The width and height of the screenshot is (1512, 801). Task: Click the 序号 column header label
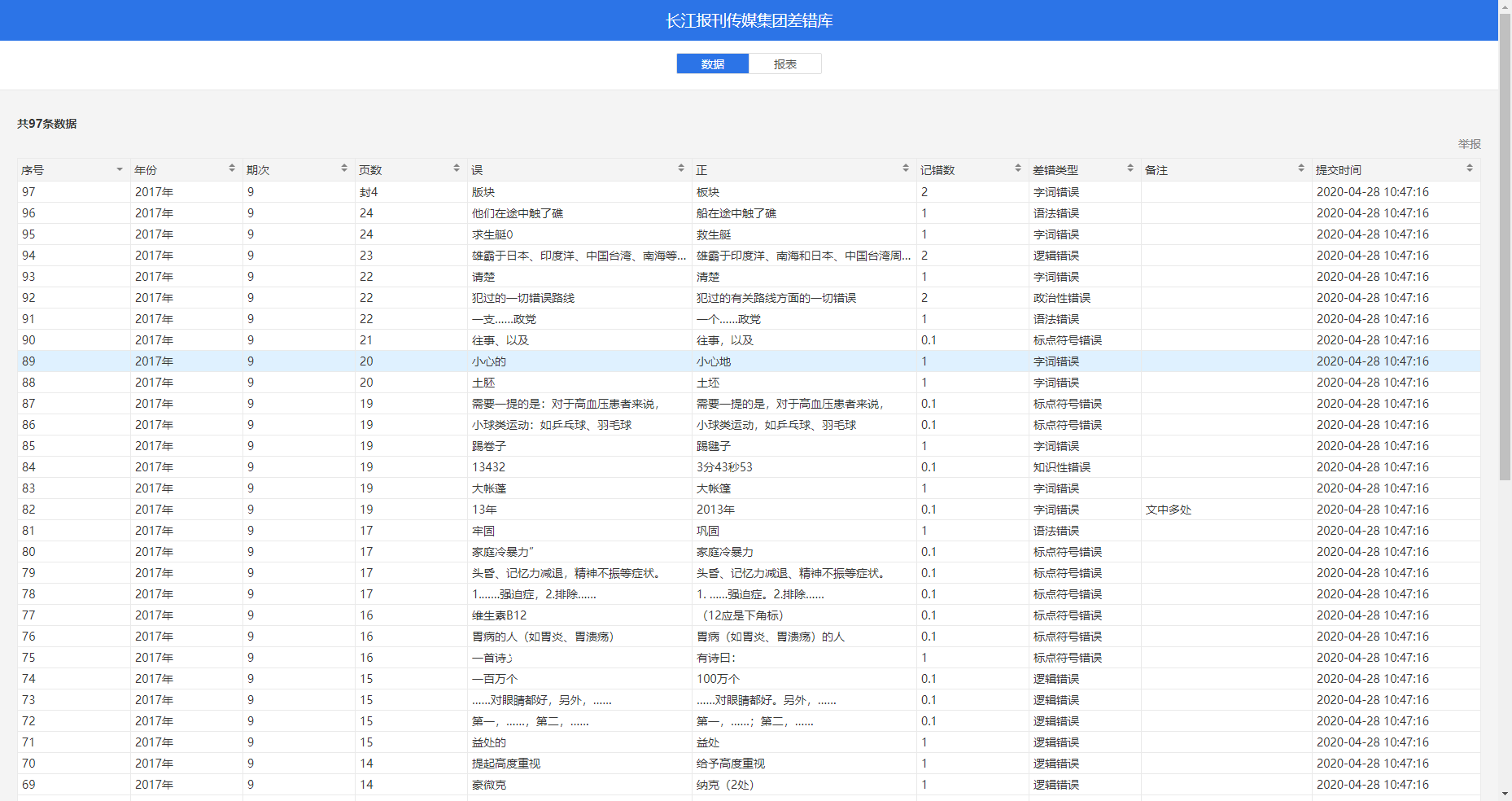point(33,170)
